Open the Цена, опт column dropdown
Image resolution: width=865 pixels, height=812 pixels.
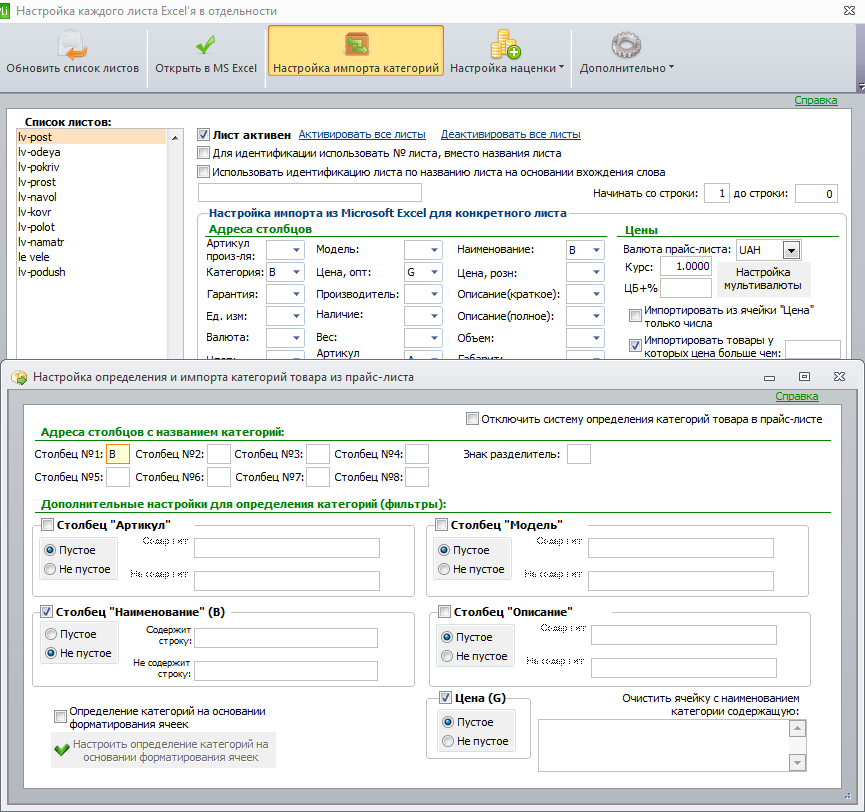point(434,272)
